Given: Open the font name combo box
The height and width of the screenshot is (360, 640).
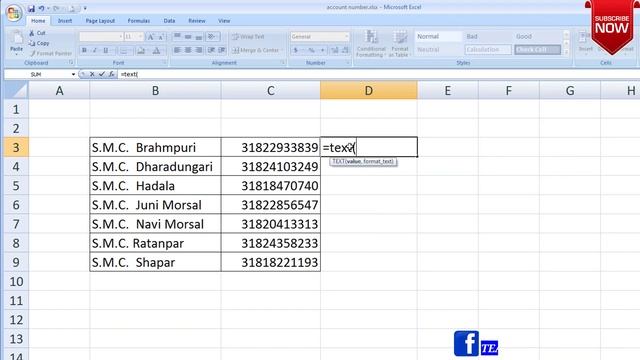Looking at the screenshot, I should click(101, 37).
